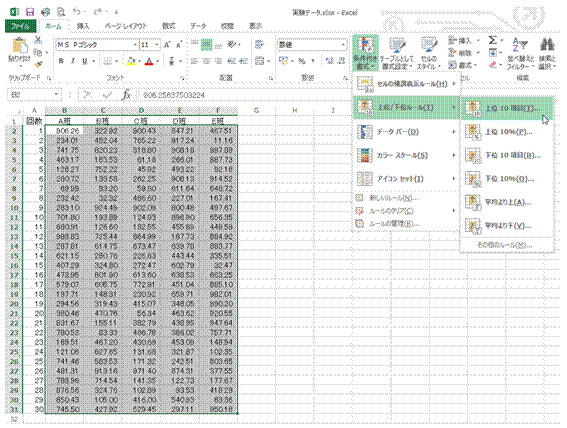Viewport: 567px width, 428px height.
Task: Select Top 10 Items rule
Action: tap(507, 108)
